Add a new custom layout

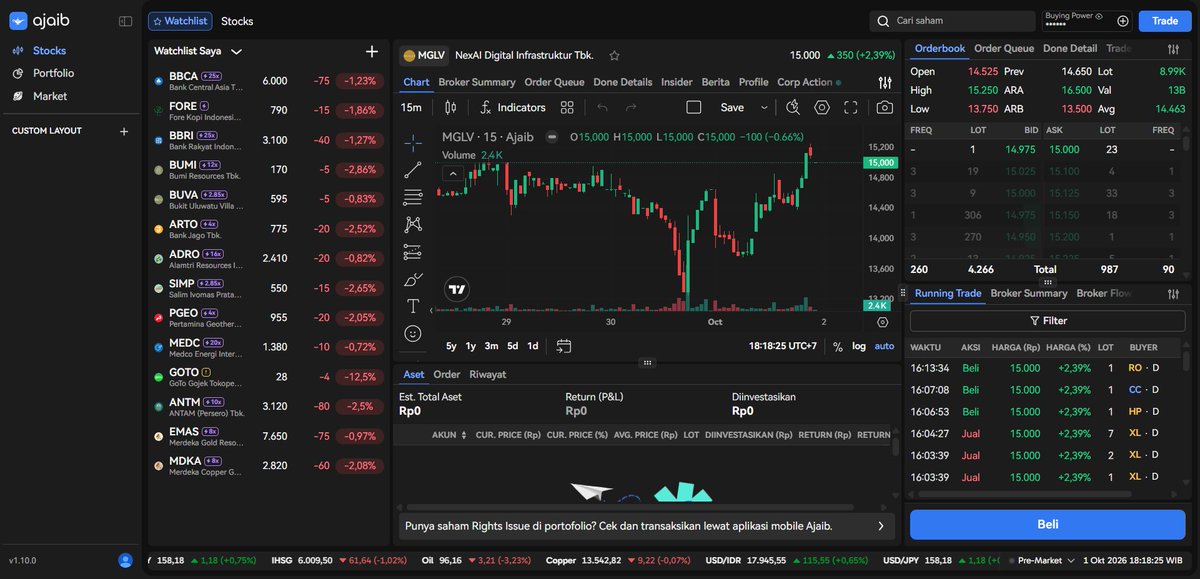point(124,131)
